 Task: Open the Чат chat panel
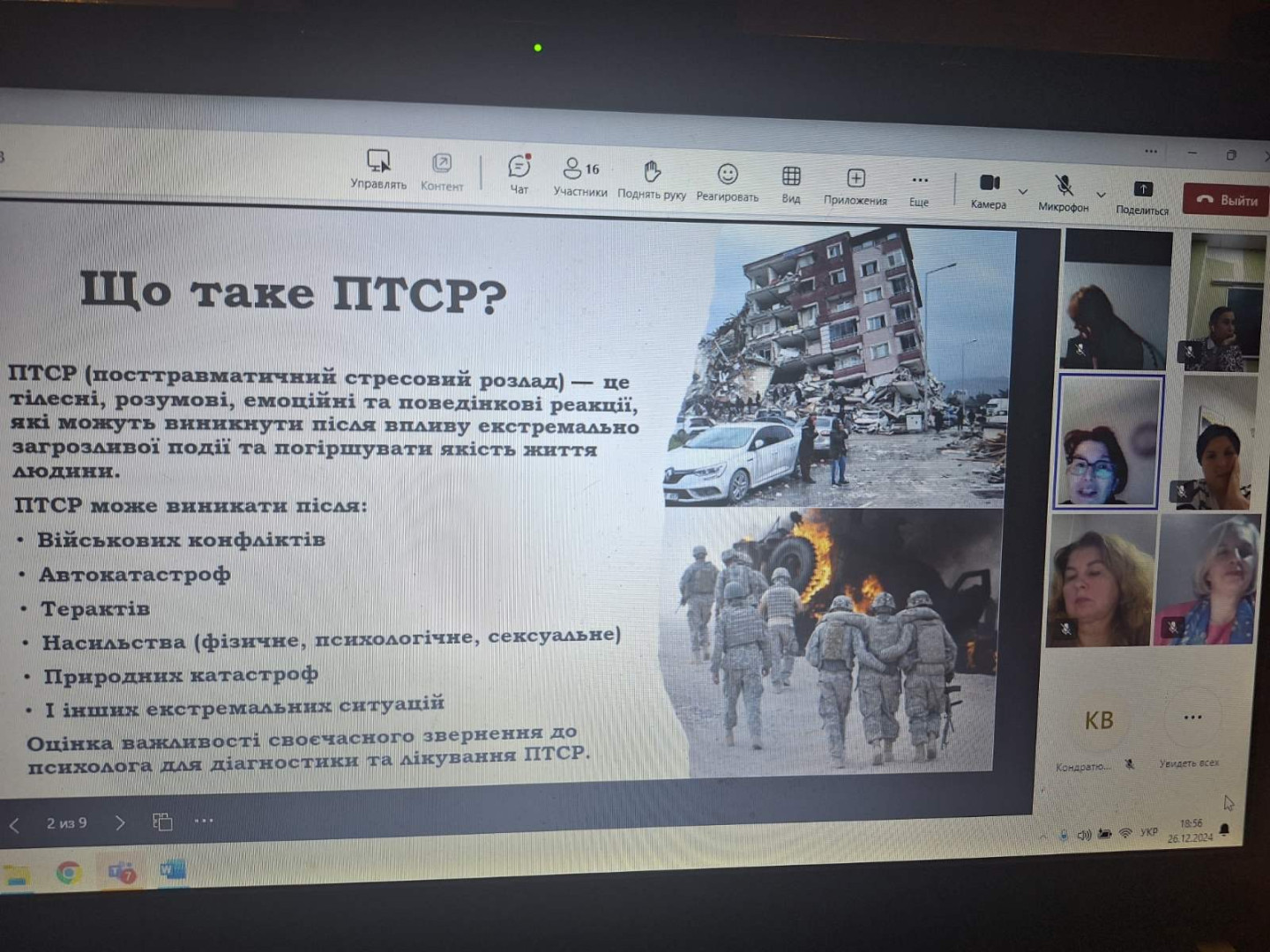point(519,174)
